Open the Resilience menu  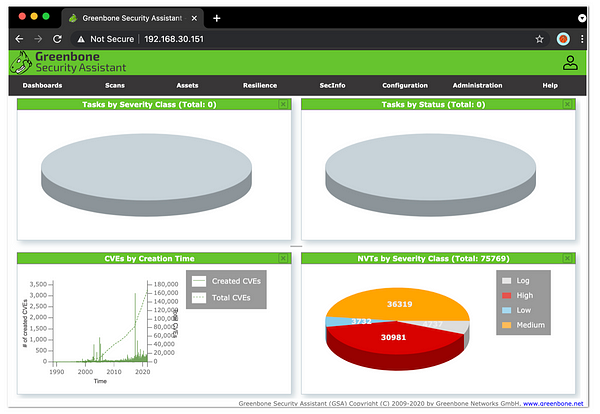(260, 85)
